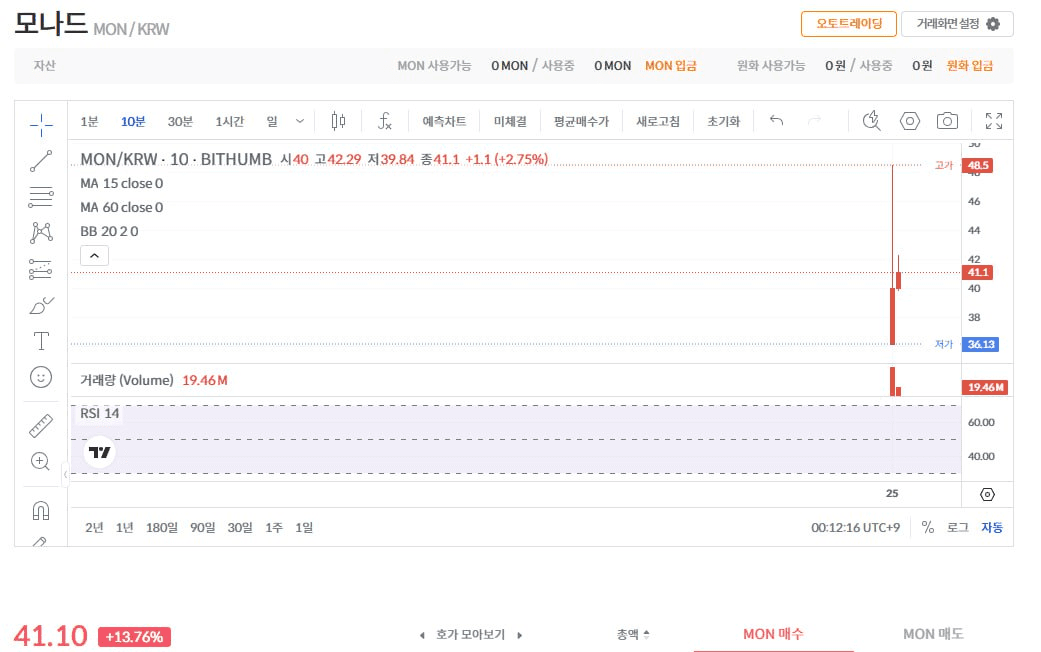This screenshot has height=652, width=1041.
Task: Toggle percentage scale with % button
Action: point(926,528)
